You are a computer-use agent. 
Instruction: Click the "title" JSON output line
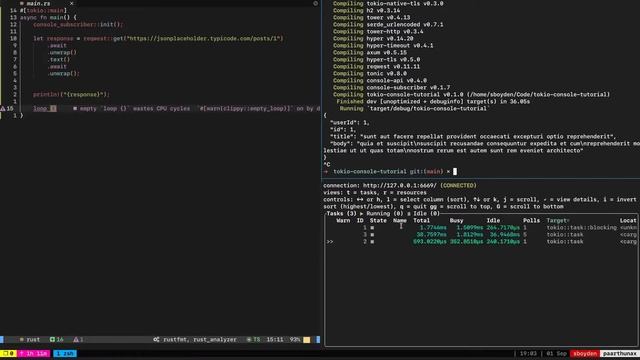(473, 136)
